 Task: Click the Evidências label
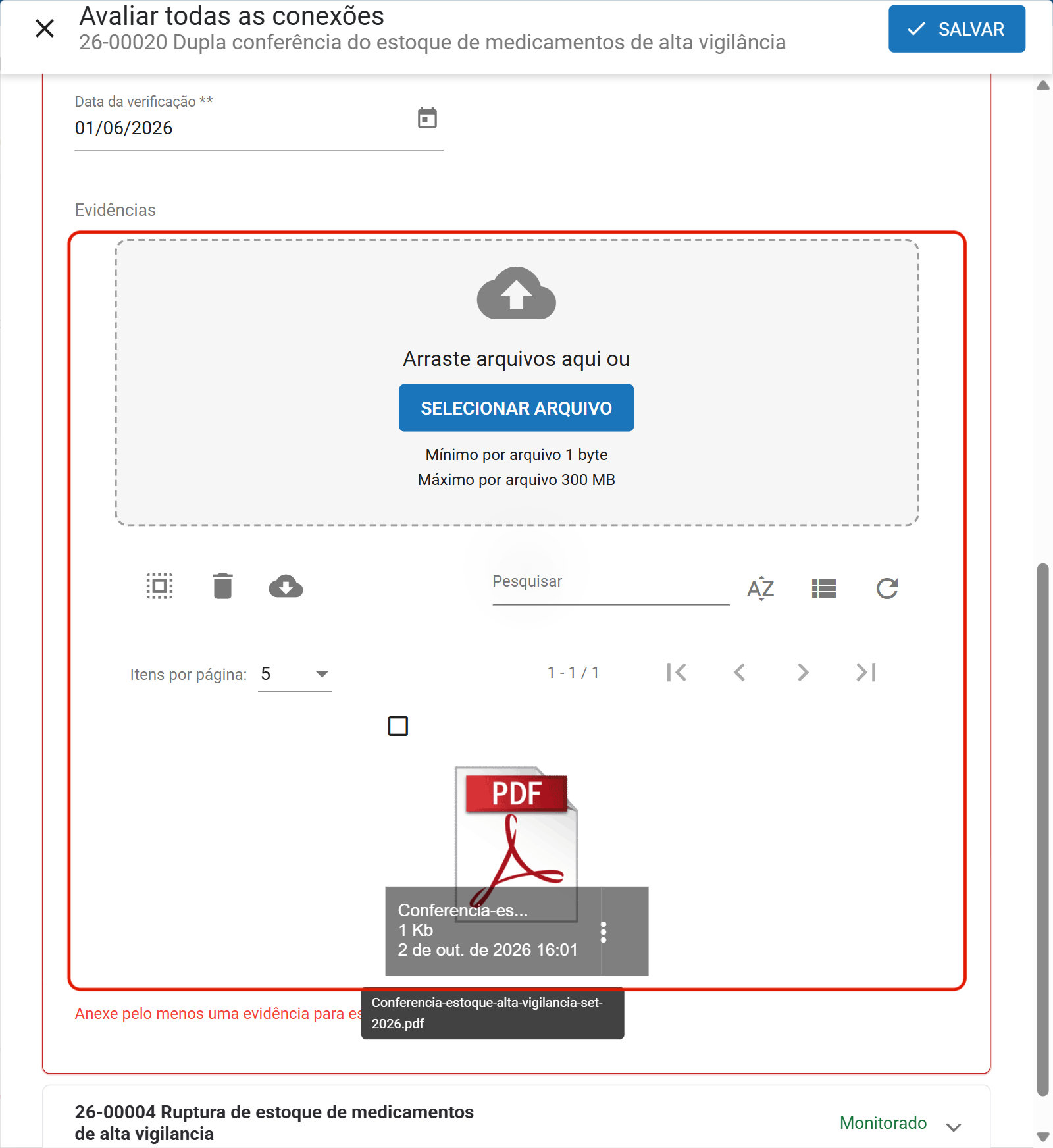115,210
